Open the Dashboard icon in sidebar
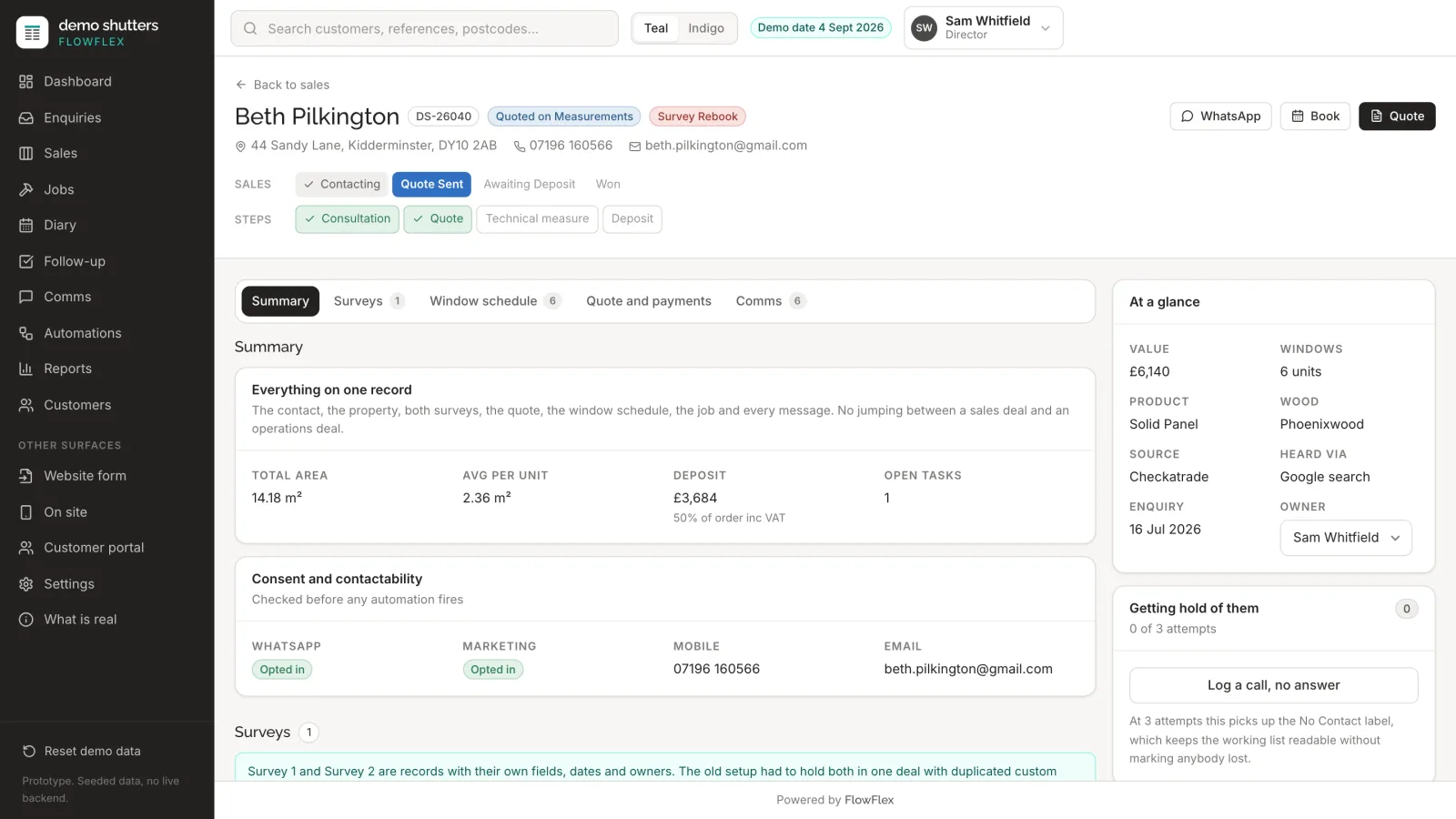The width and height of the screenshot is (1456, 819). point(26,82)
